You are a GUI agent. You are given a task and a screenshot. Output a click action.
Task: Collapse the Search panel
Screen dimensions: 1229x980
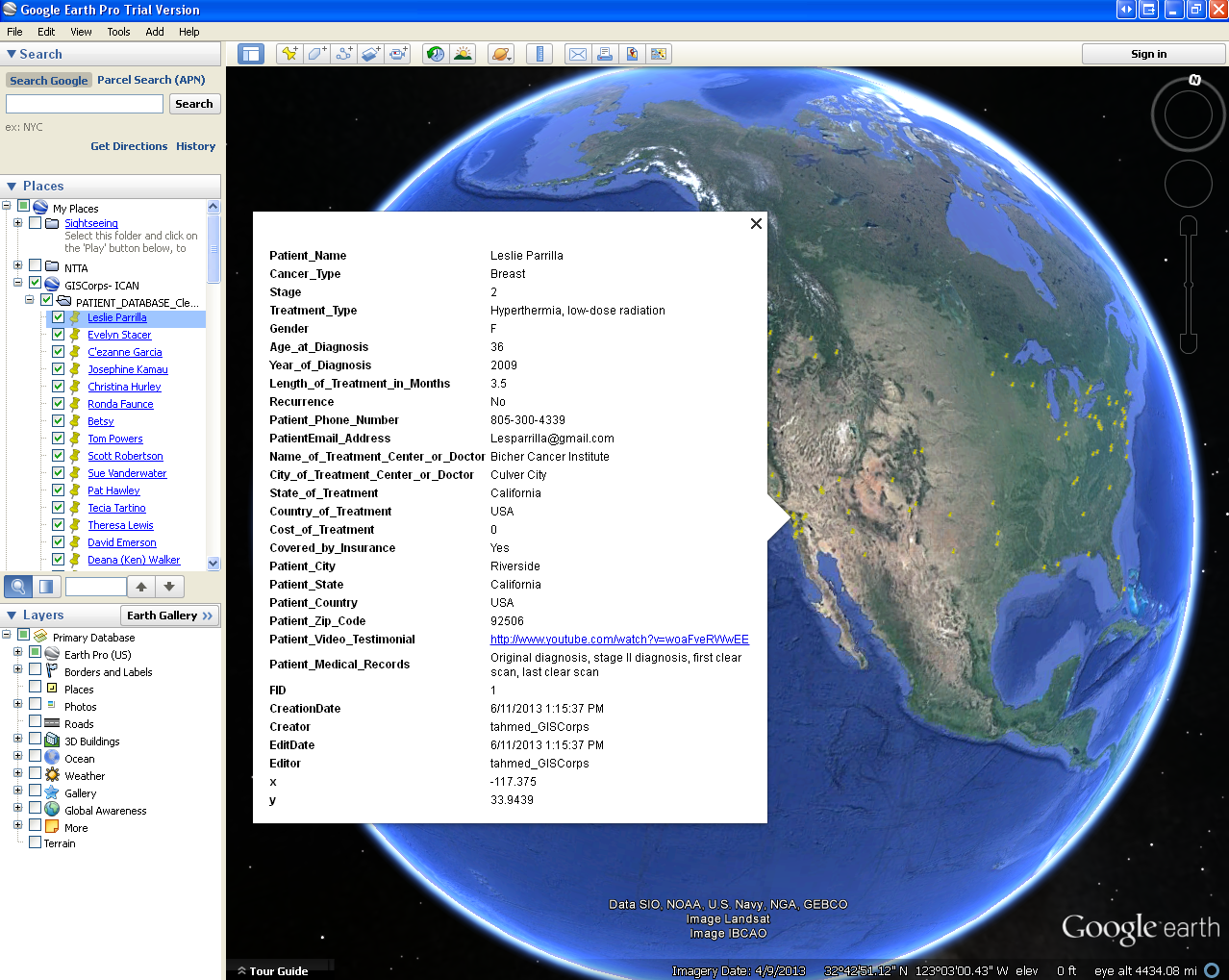[12, 55]
